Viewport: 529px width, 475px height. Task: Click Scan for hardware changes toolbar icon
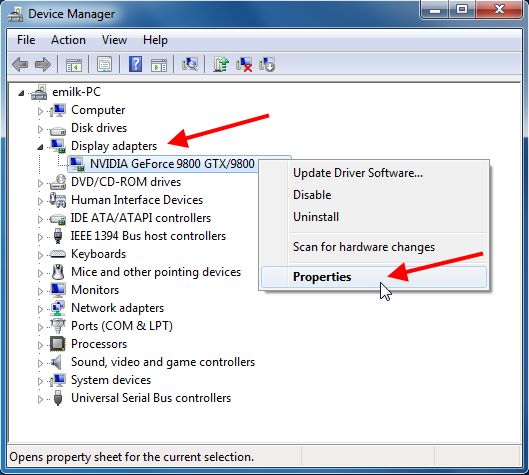(190, 64)
